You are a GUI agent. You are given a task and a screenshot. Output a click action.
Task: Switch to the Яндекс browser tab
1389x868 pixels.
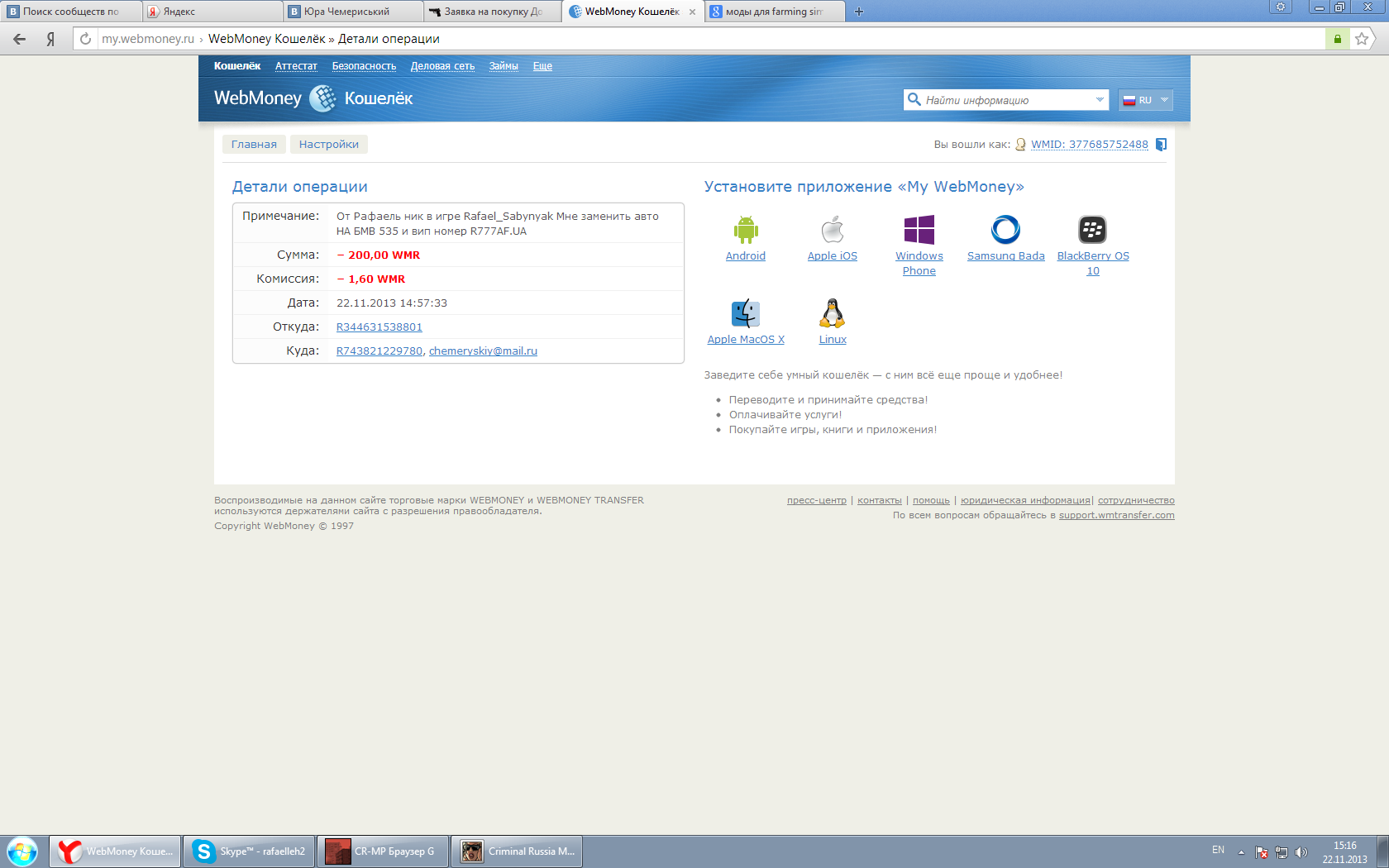point(212,12)
